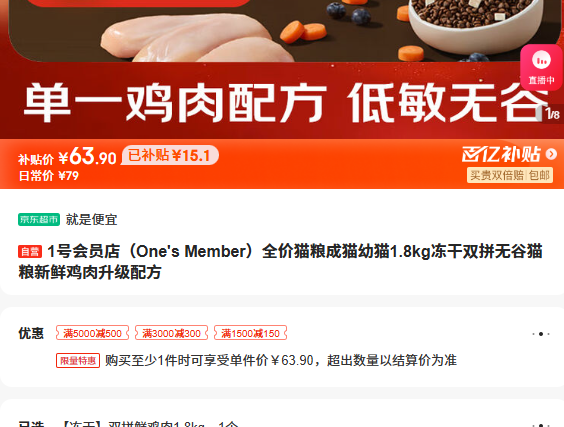Image resolution: width=564 pixels, height=427 pixels.
Task: Click the 自营 red tag icon
Action: (30, 251)
